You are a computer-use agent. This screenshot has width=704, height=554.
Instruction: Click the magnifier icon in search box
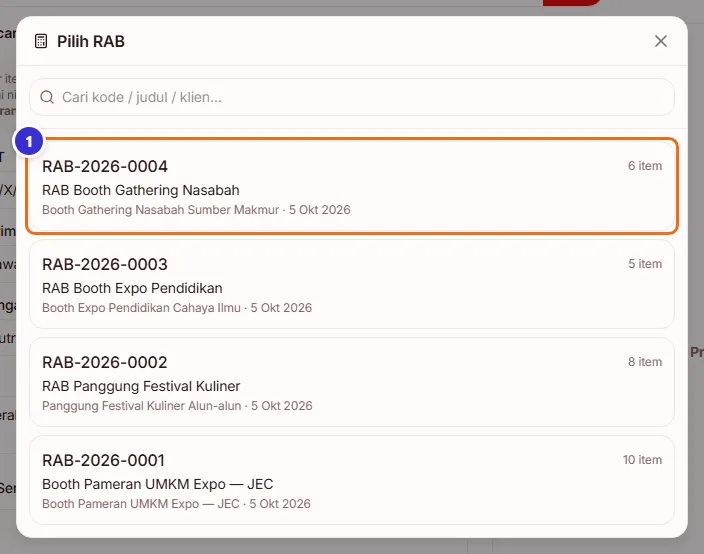point(47,97)
